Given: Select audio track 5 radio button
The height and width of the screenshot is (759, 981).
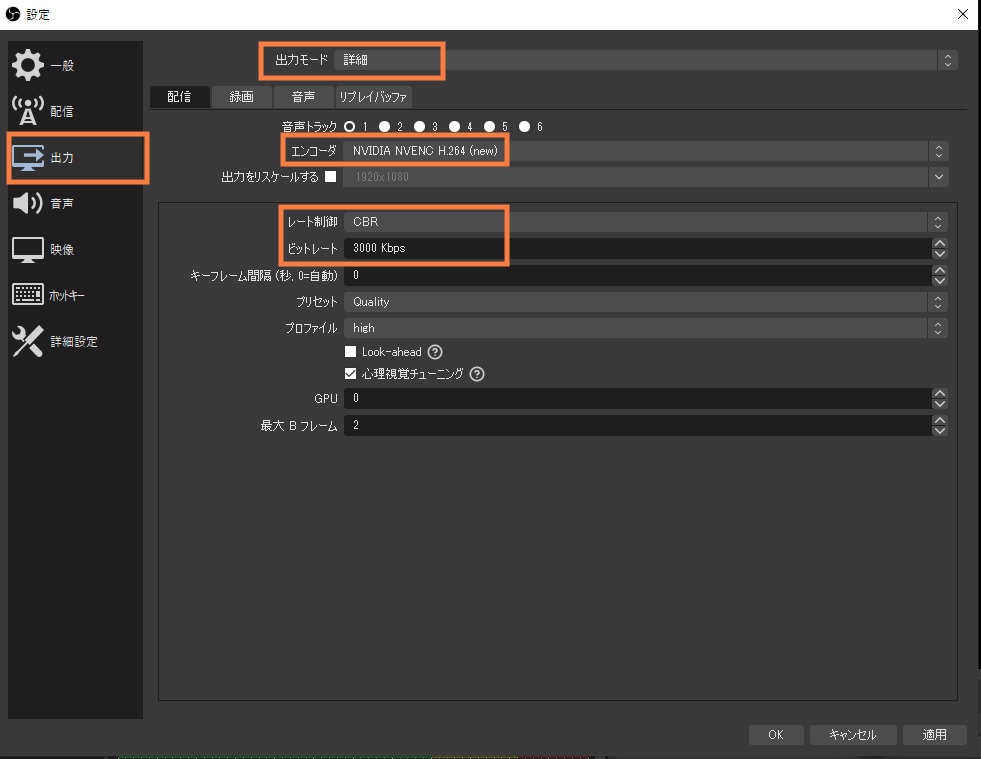Looking at the screenshot, I should (489, 126).
